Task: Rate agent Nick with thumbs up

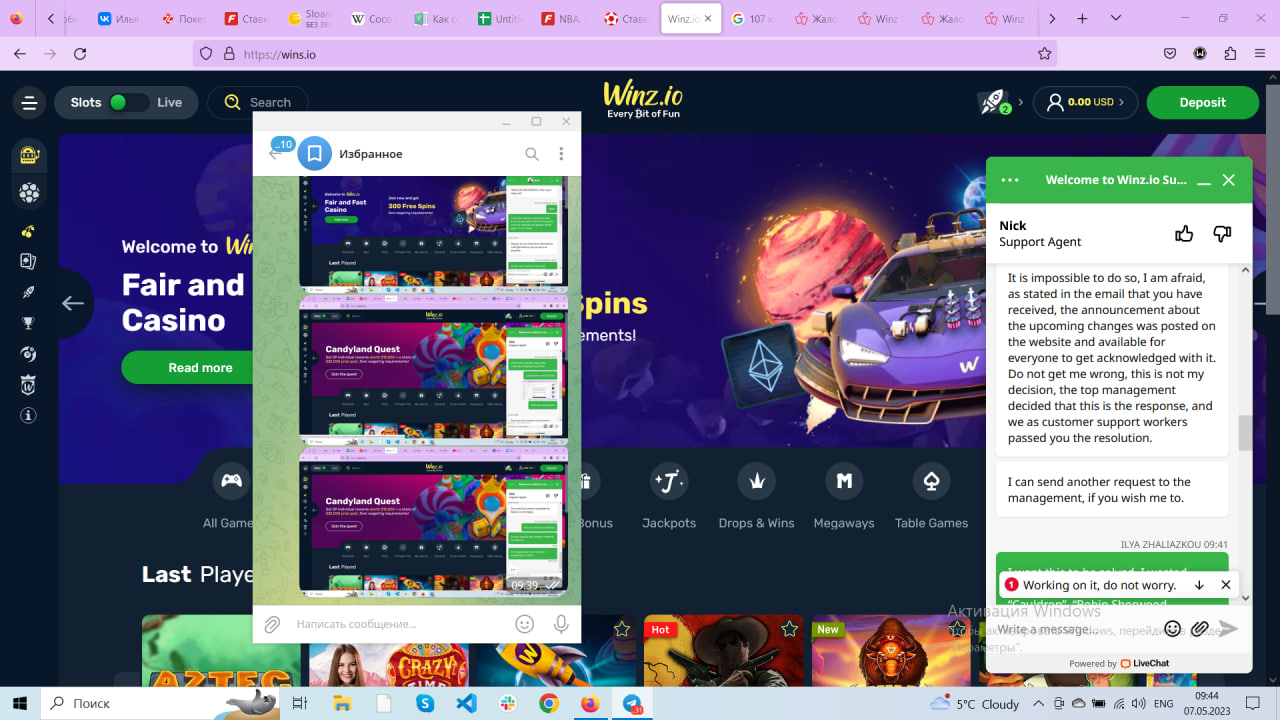Action: tap(1185, 234)
